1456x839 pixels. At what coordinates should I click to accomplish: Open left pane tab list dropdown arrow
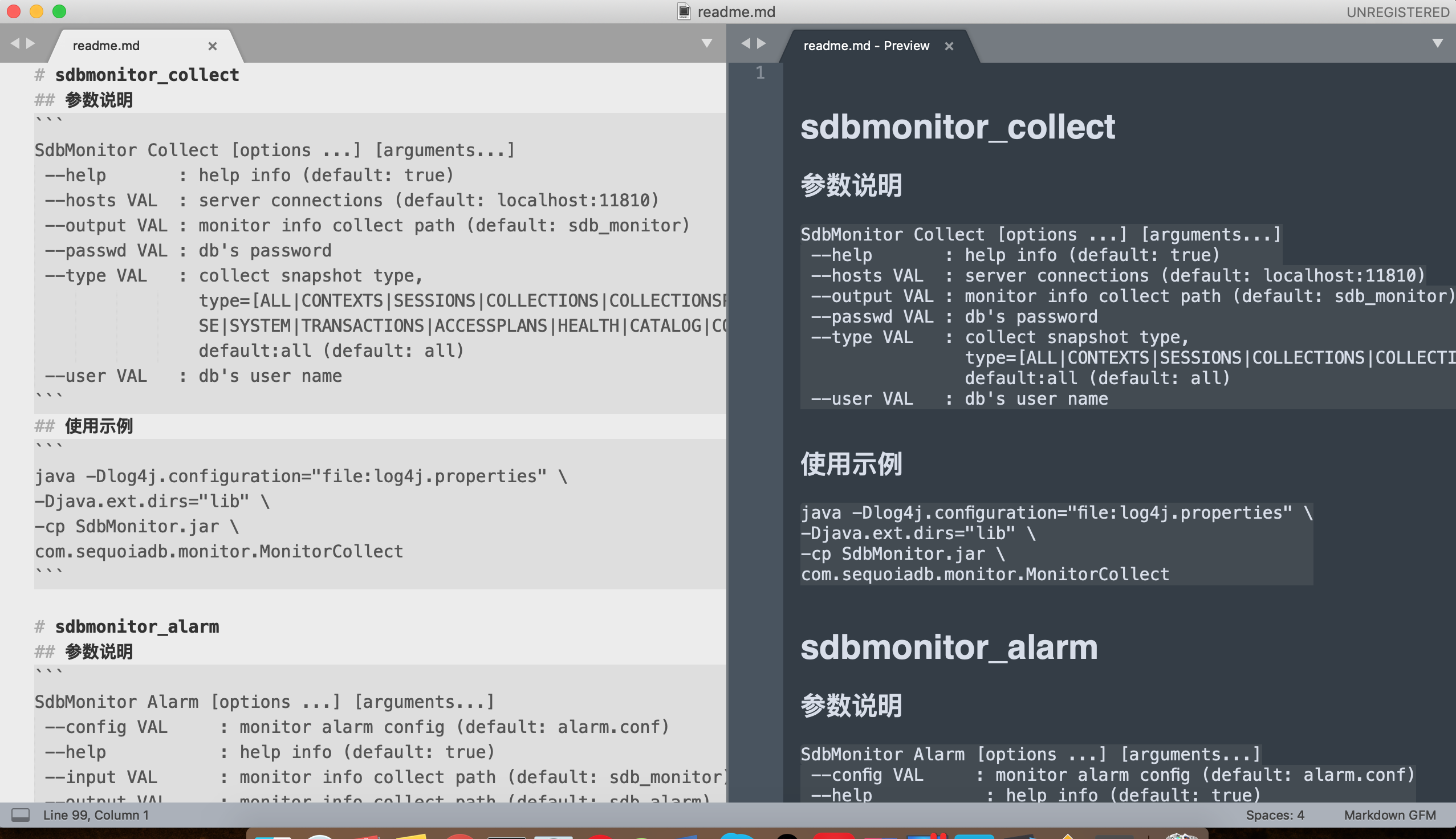[x=706, y=43]
